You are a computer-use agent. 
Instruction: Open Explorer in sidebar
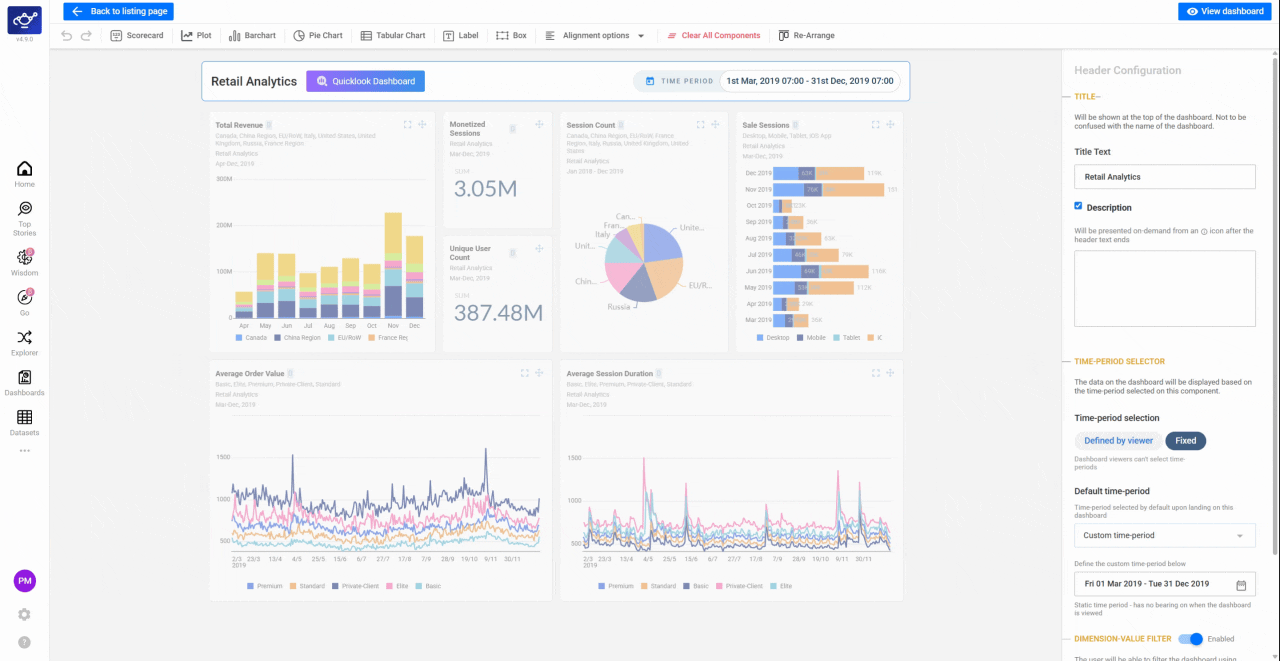pyautogui.click(x=24, y=343)
